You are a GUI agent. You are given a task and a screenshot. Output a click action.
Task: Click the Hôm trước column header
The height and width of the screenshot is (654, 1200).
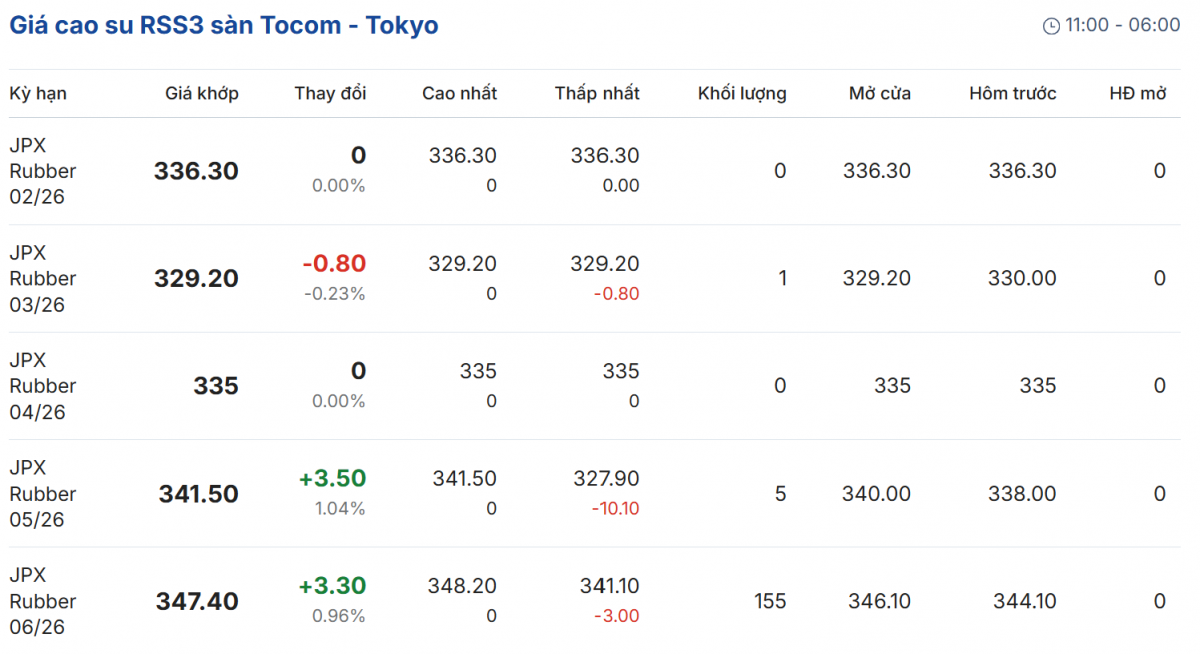[x=1012, y=93]
